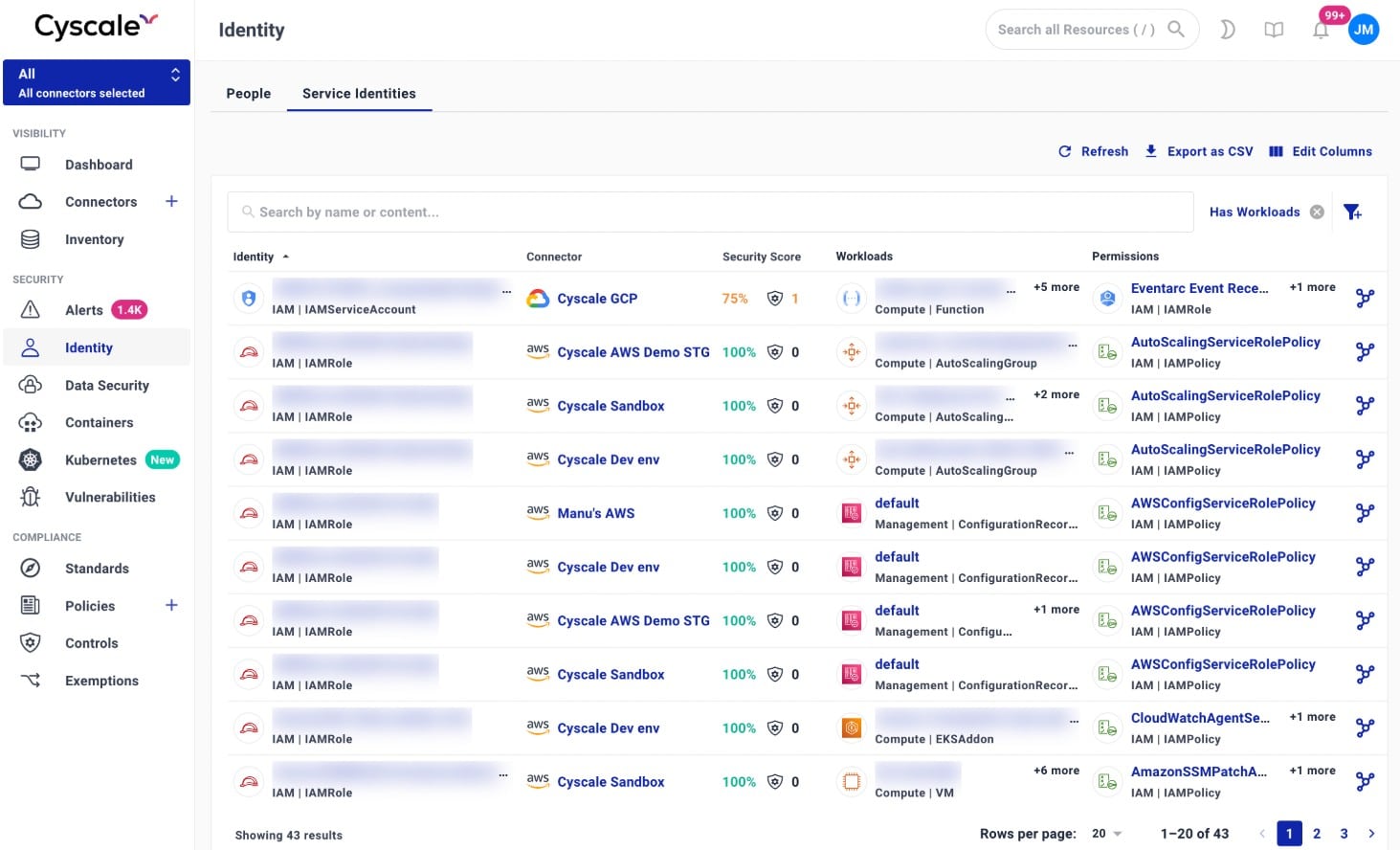Viewport: 1400px width, 850px height.
Task: Open the JM profile avatar
Action: 1364,30
